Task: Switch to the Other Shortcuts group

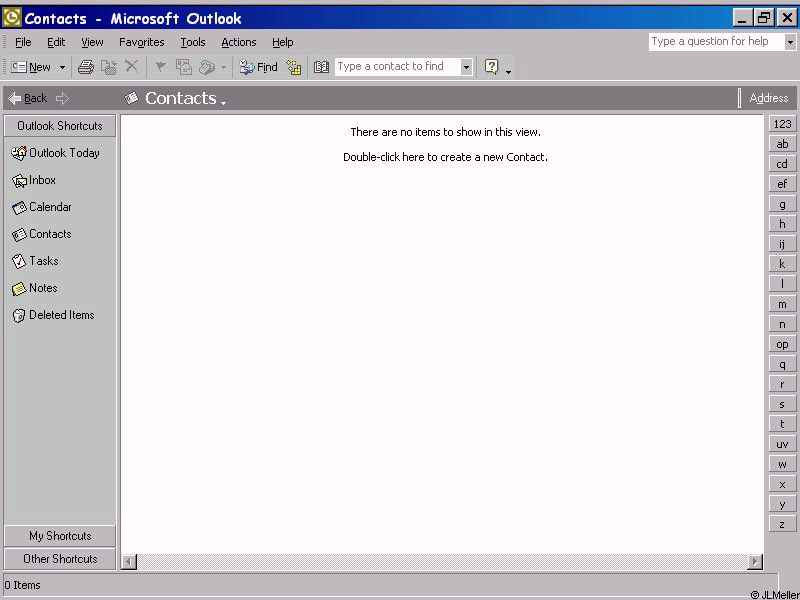Action: (x=60, y=559)
